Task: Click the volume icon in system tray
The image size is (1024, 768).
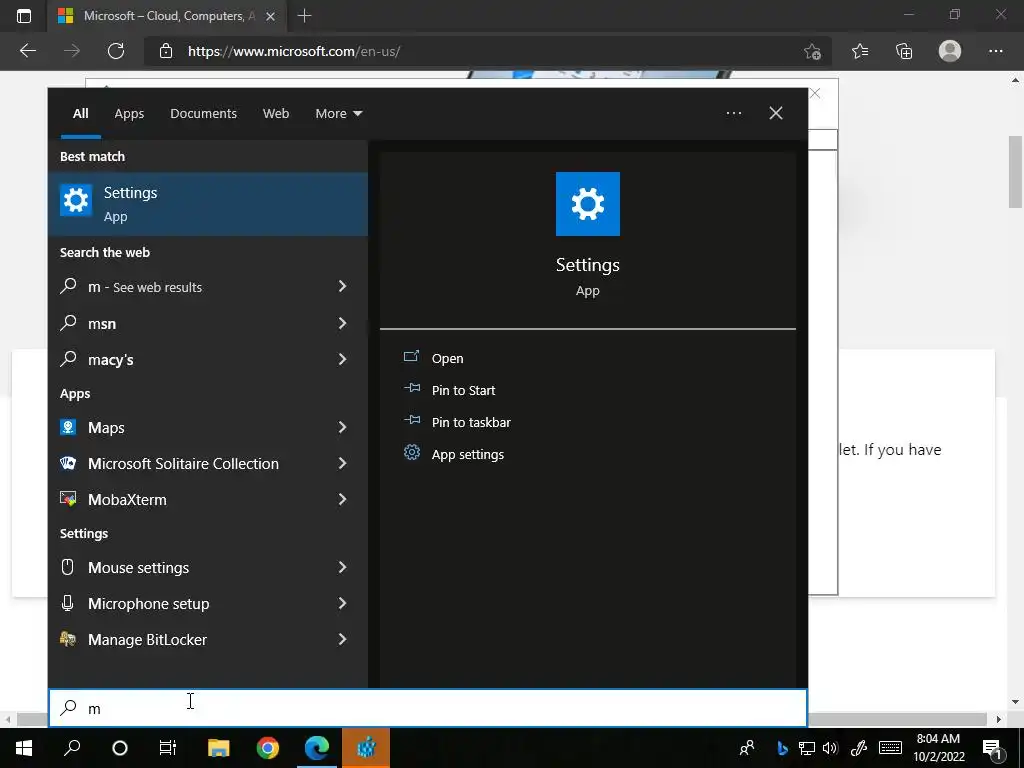Action: click(x=830, y=748)
